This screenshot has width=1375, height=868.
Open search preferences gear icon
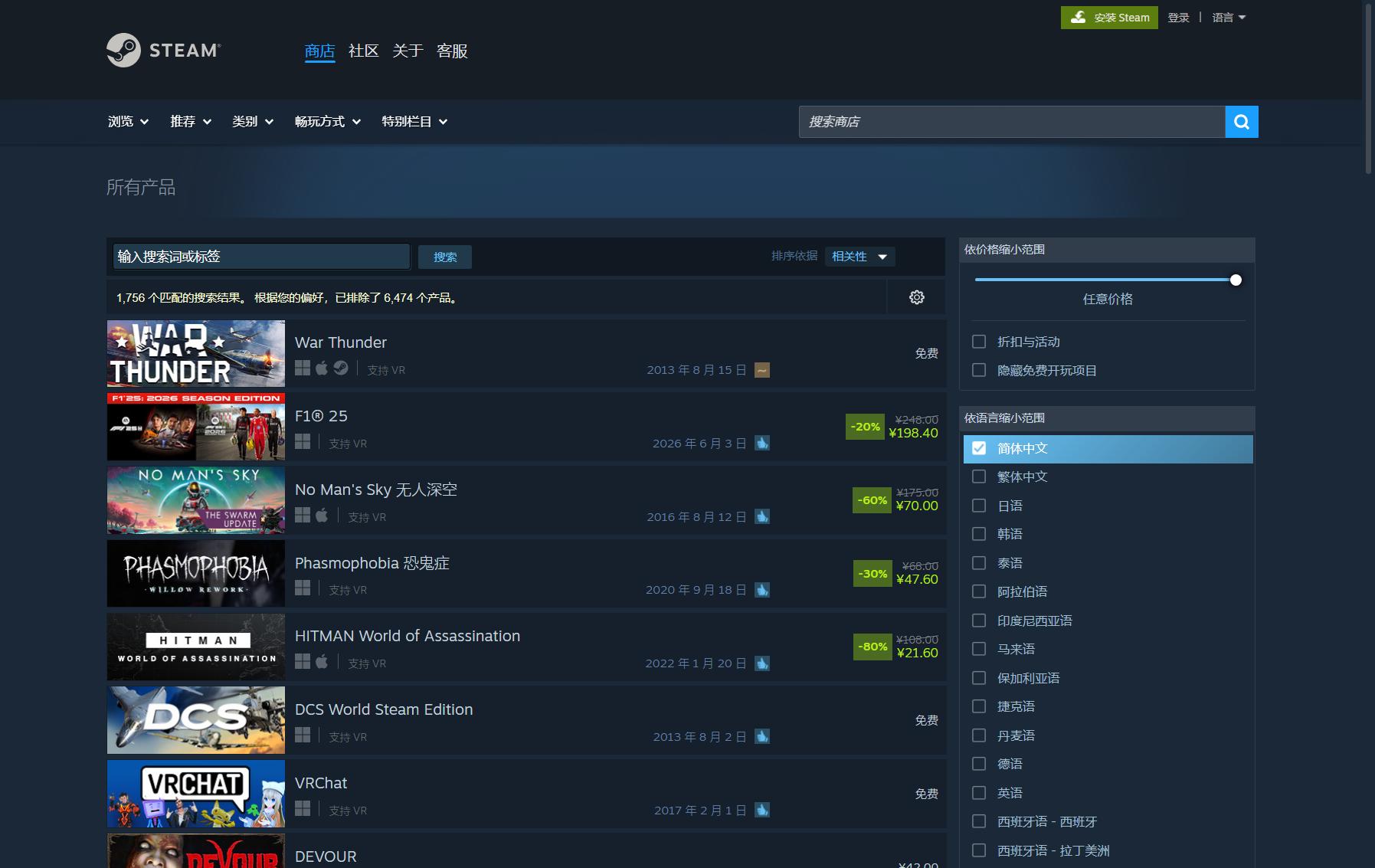click(x=916, y=297)
